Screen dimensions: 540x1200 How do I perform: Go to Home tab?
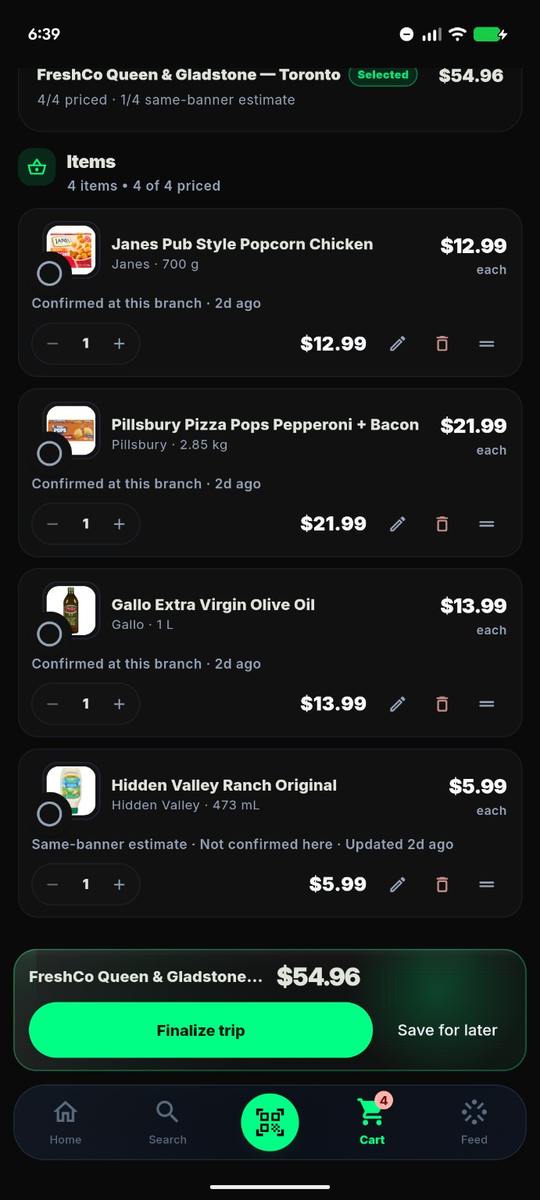point(66,1122)
